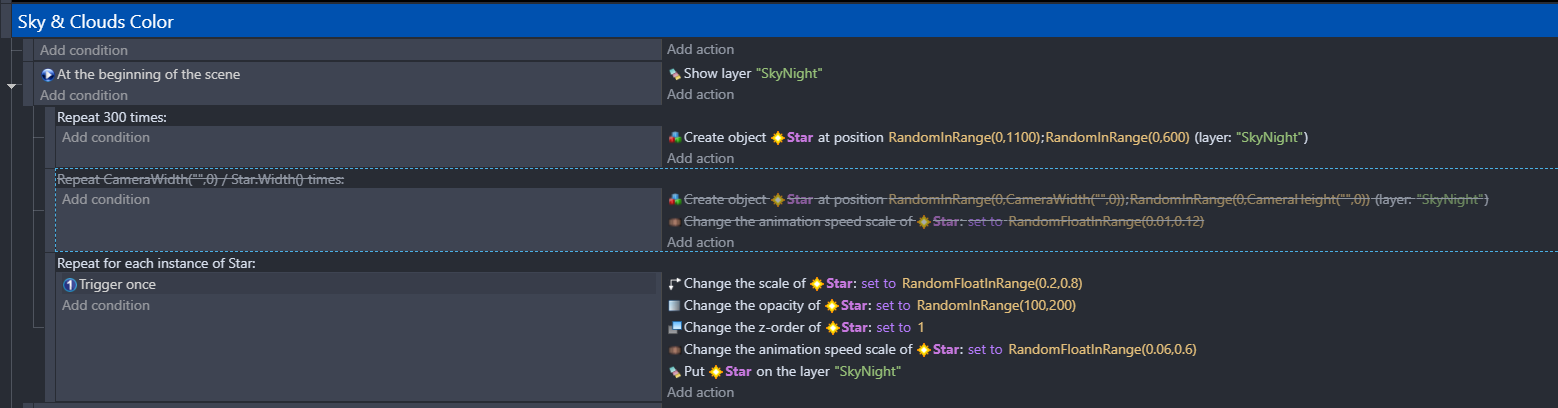Click 'Add action' below Show layer "SkyNight"
The image size is (1558, 408).
[x=700, y=95]
